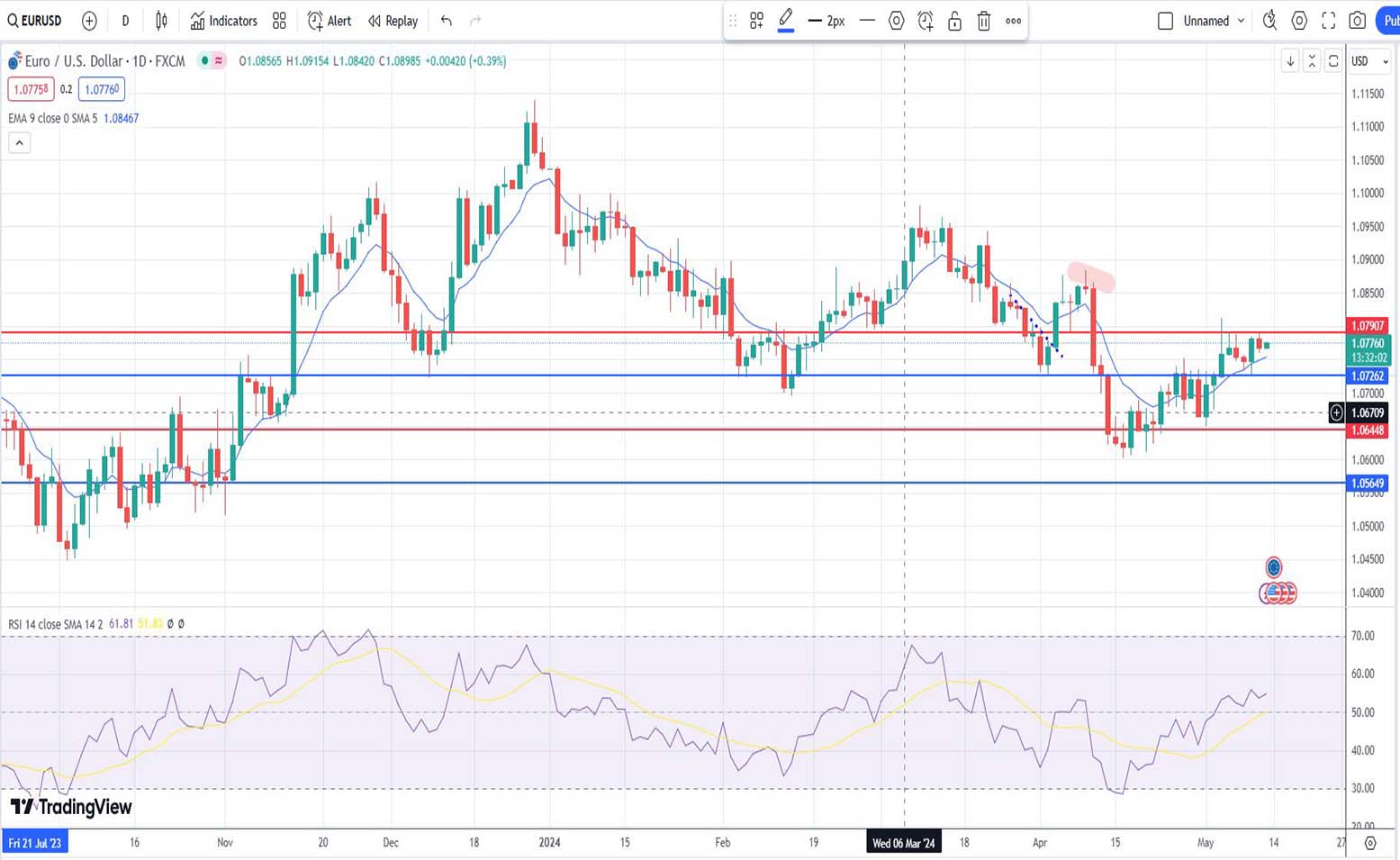Open the Indicators menu
The image size is (1400, 860).
pyautogui.click(x=224, y=21)
